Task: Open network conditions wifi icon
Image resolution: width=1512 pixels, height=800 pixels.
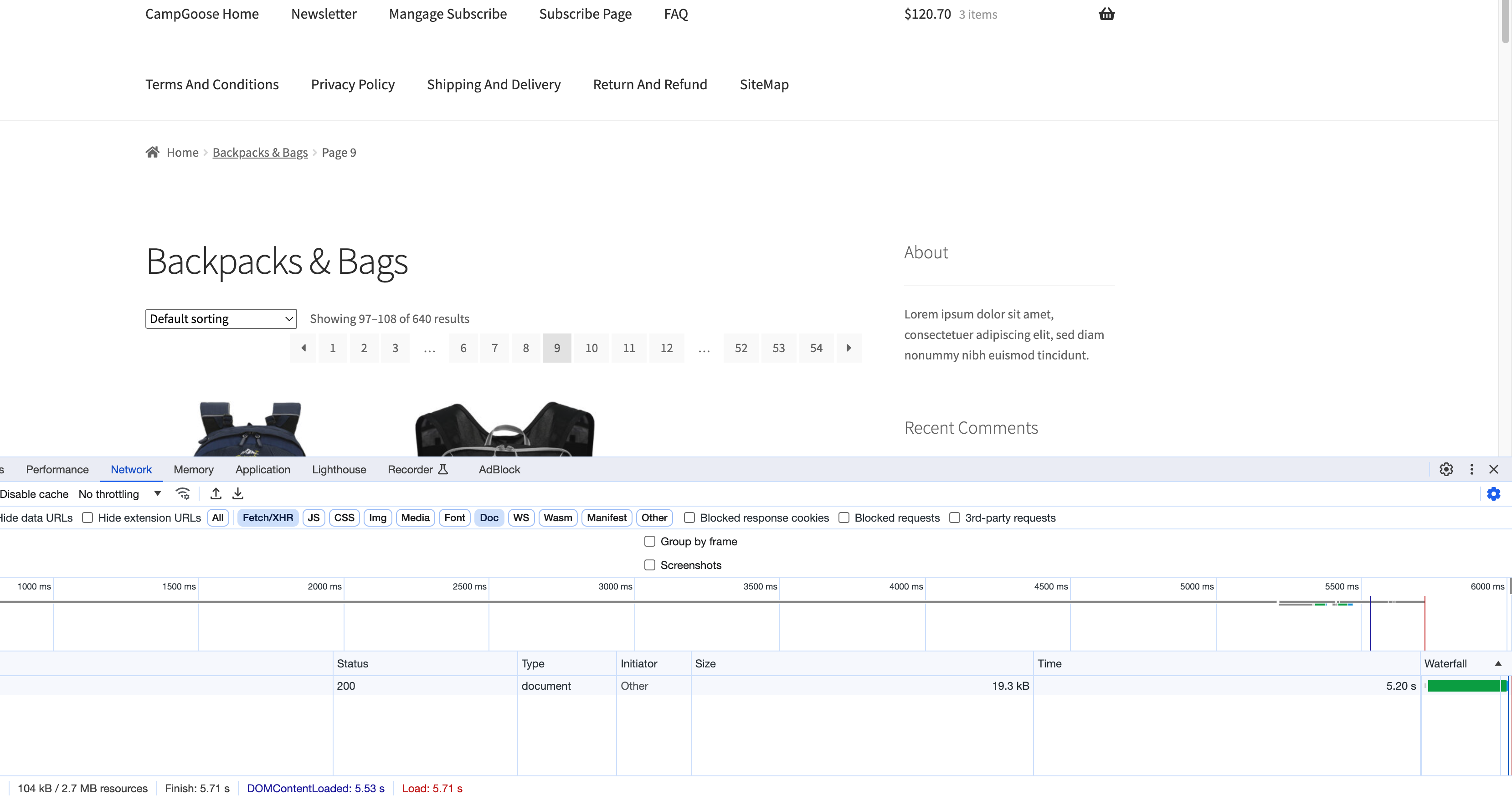Action: point(183,493)
